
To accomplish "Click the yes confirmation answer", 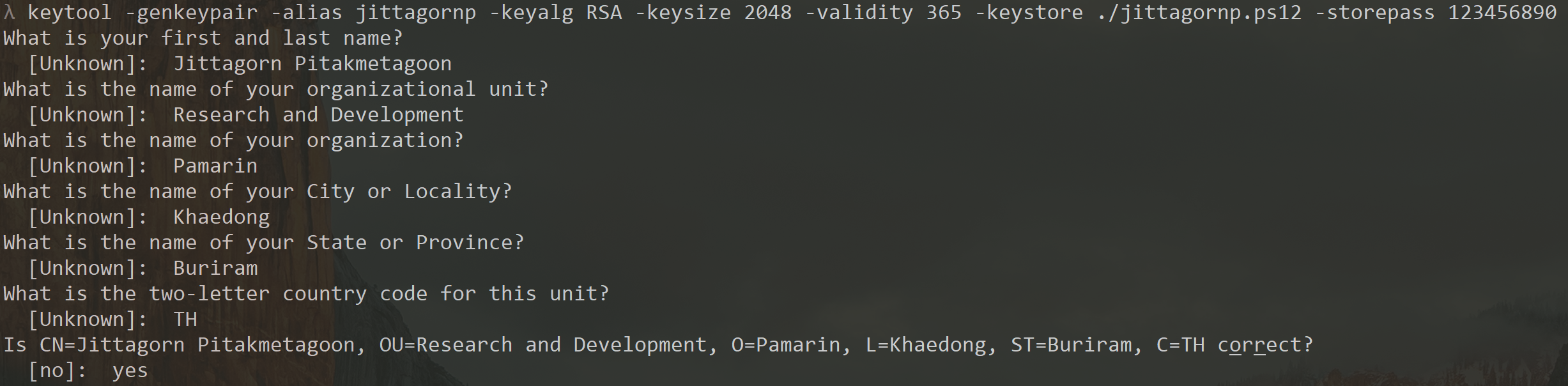I will tap(130, 371).
